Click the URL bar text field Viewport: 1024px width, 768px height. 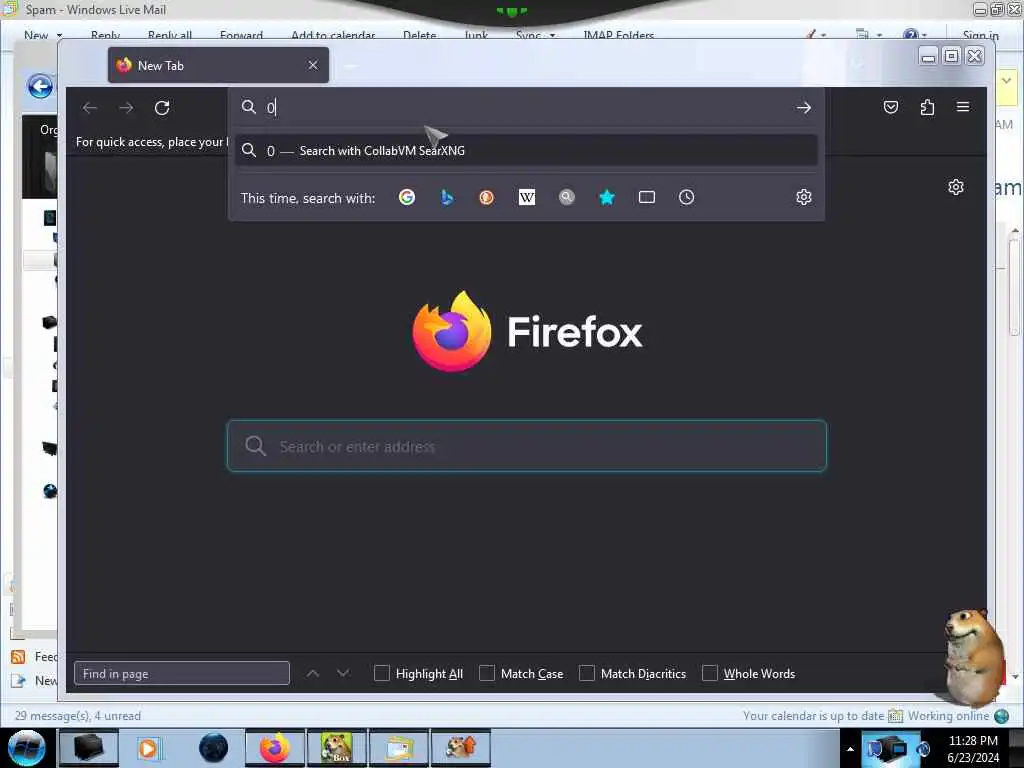pyautogui.click(x=526, y=108)
